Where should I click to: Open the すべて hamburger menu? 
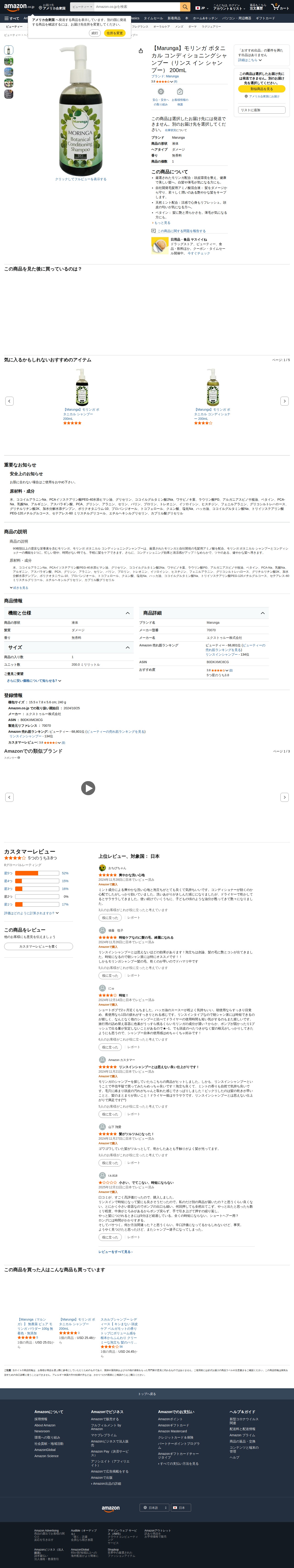11,18
